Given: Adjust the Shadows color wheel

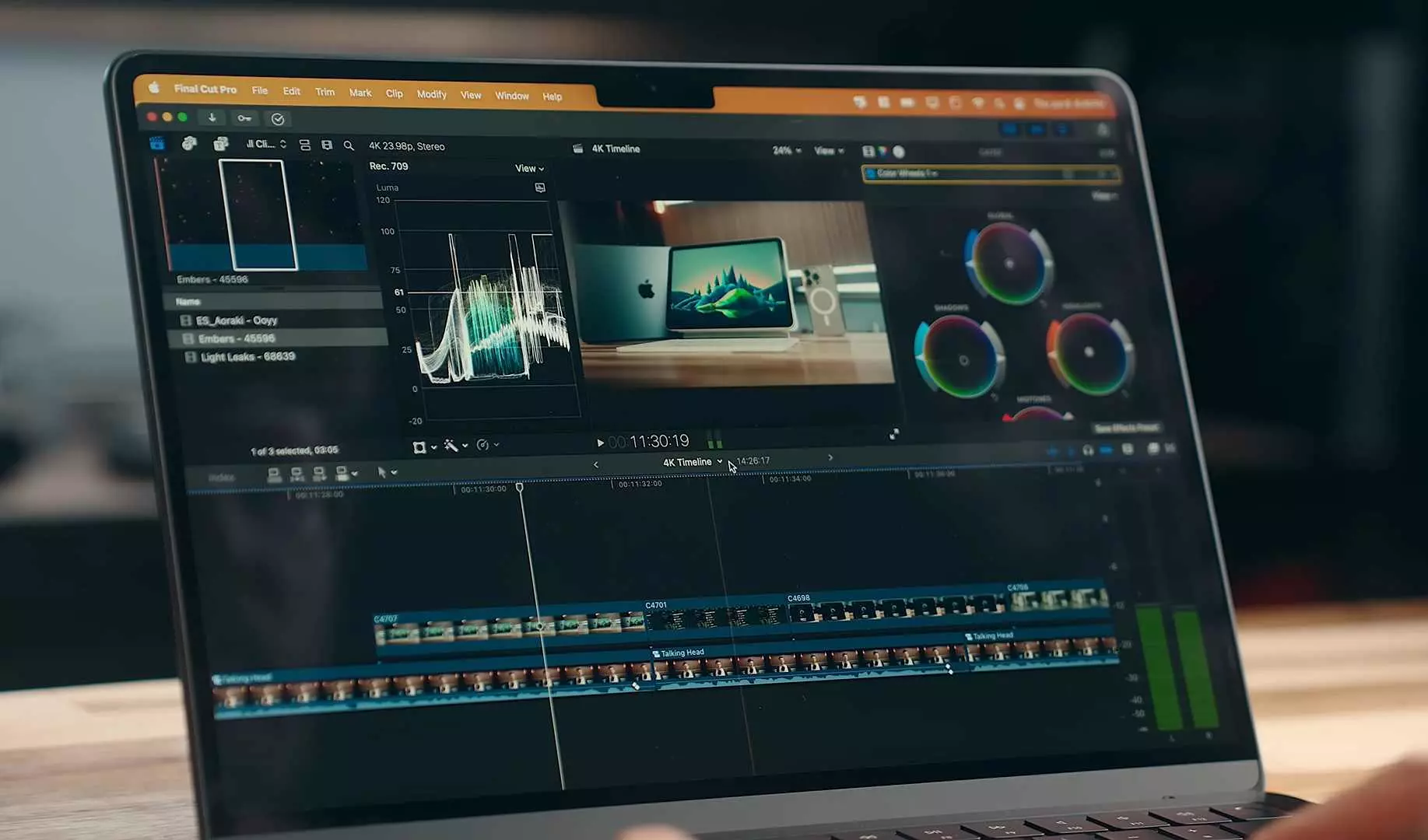Looking at the screenshot, I should 960,358.
